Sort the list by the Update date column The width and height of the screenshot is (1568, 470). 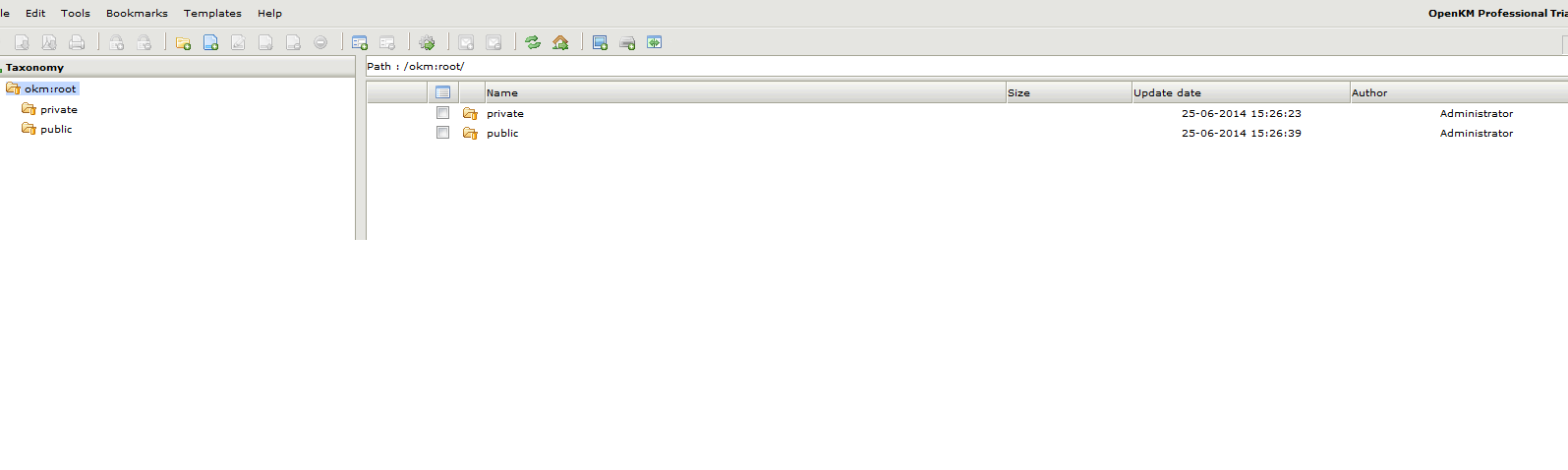point(1167,92)
